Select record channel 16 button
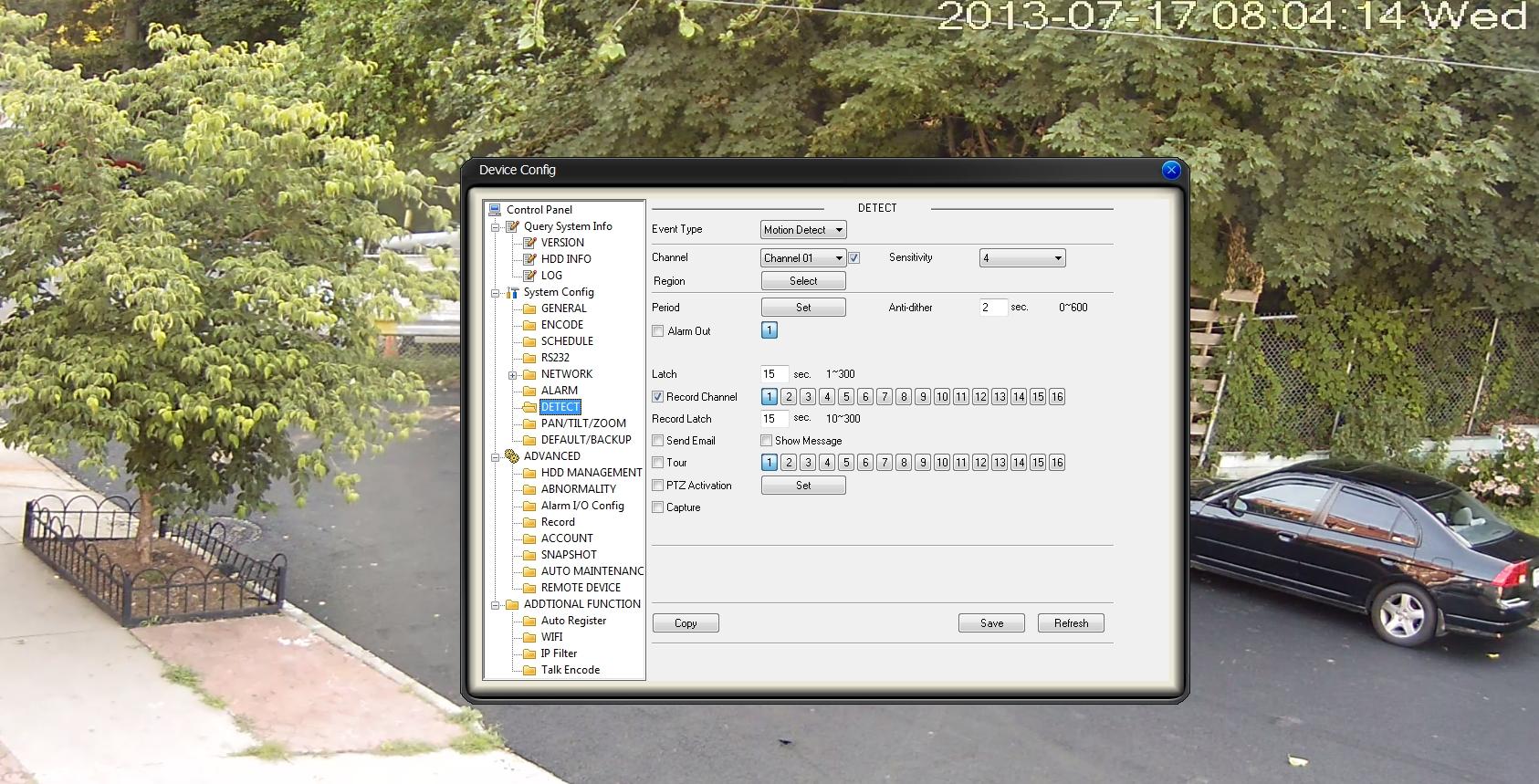The height and width of the screenshot is (784, 1539). click(x=1057, y=397)
